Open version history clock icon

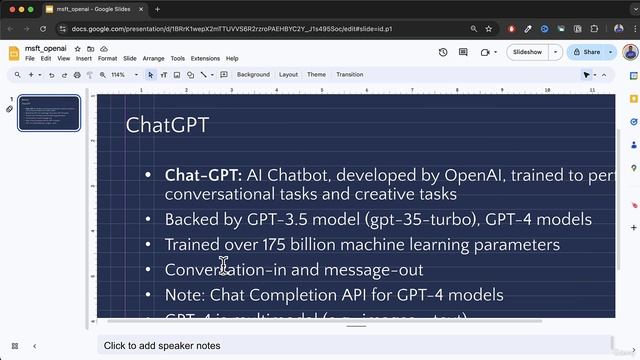pos(443,52)
